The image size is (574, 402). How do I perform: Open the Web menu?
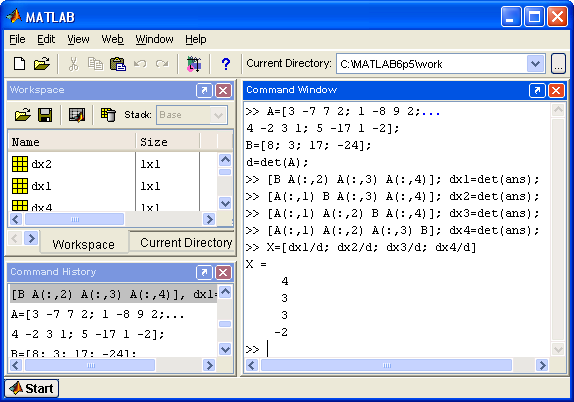pos(112,39)
